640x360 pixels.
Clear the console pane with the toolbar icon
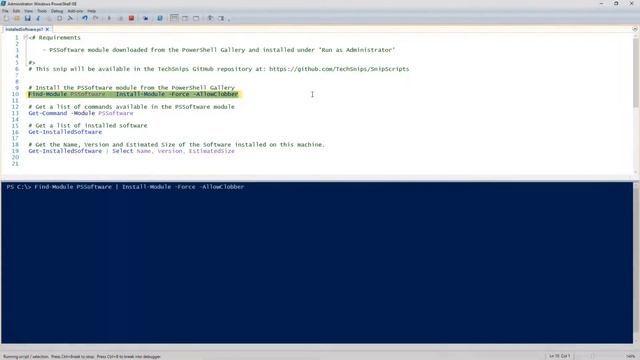click(70, 18)
